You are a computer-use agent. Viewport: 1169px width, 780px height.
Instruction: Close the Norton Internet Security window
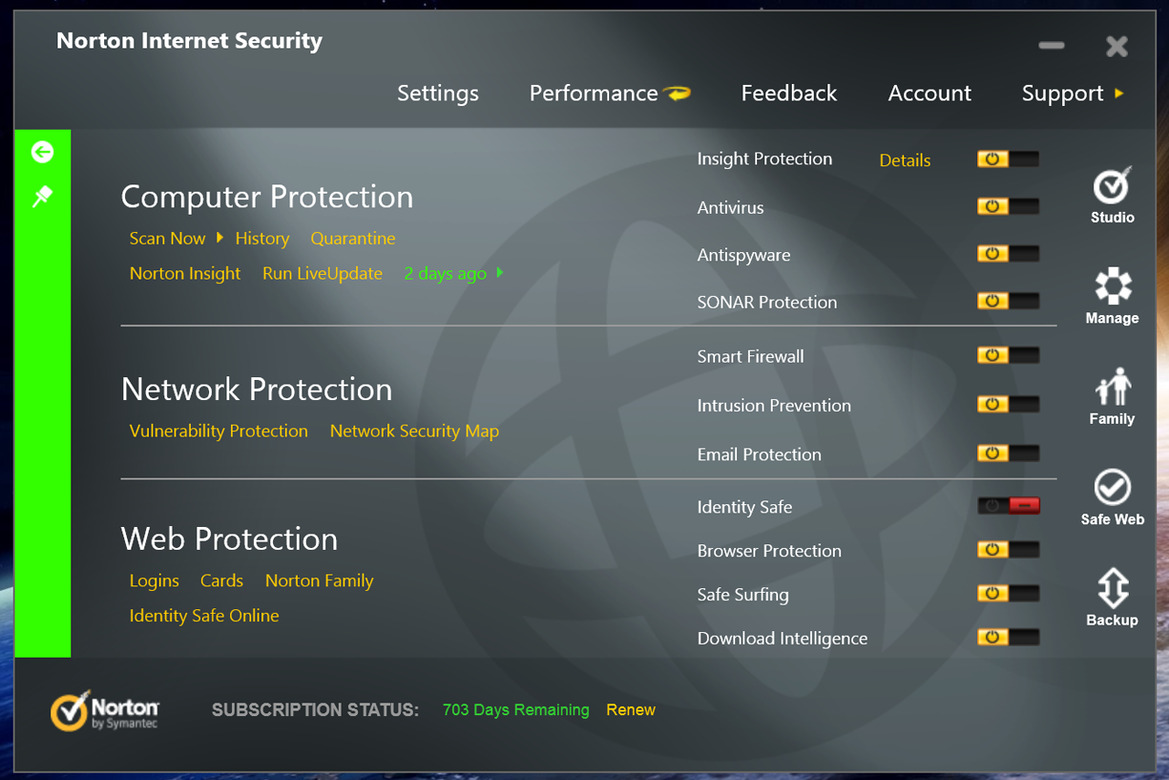pyautogui.click(x=1116, y=46)
